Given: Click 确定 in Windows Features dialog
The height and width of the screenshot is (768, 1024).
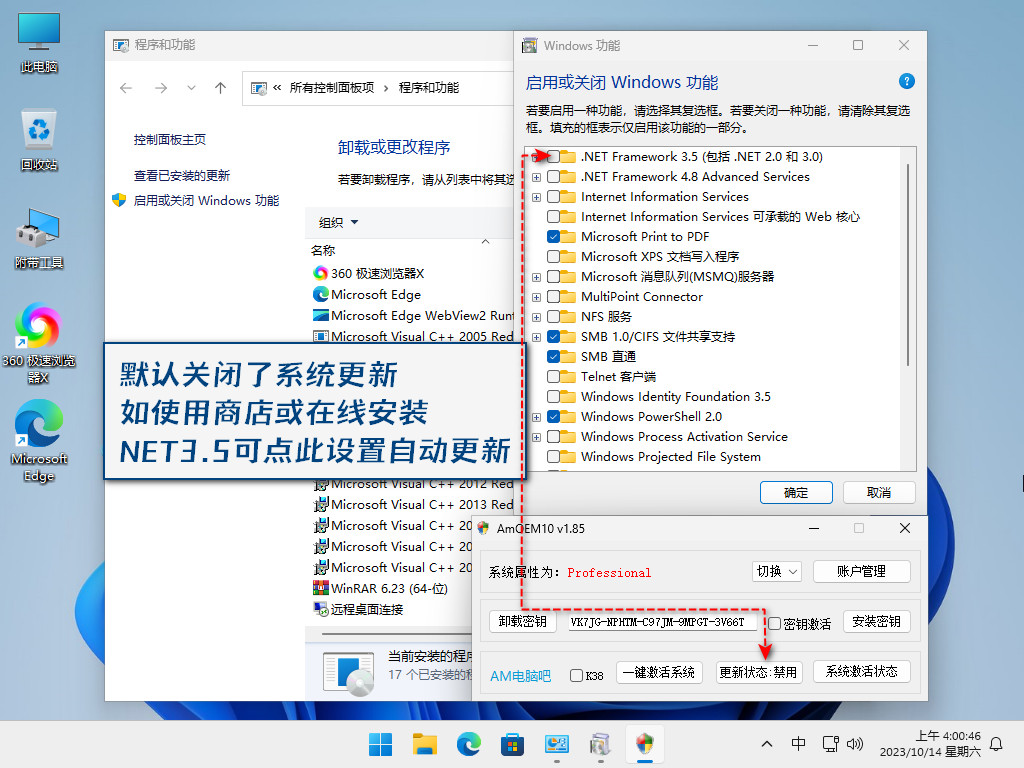Looking at the screenshot, I should [x=796, y=492].
